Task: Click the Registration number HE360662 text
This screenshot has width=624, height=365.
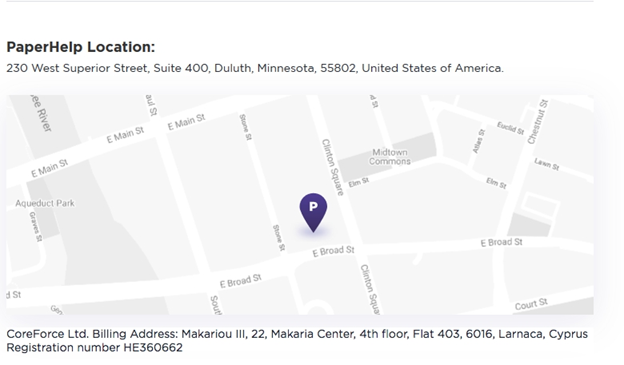Action: point(94,347)
